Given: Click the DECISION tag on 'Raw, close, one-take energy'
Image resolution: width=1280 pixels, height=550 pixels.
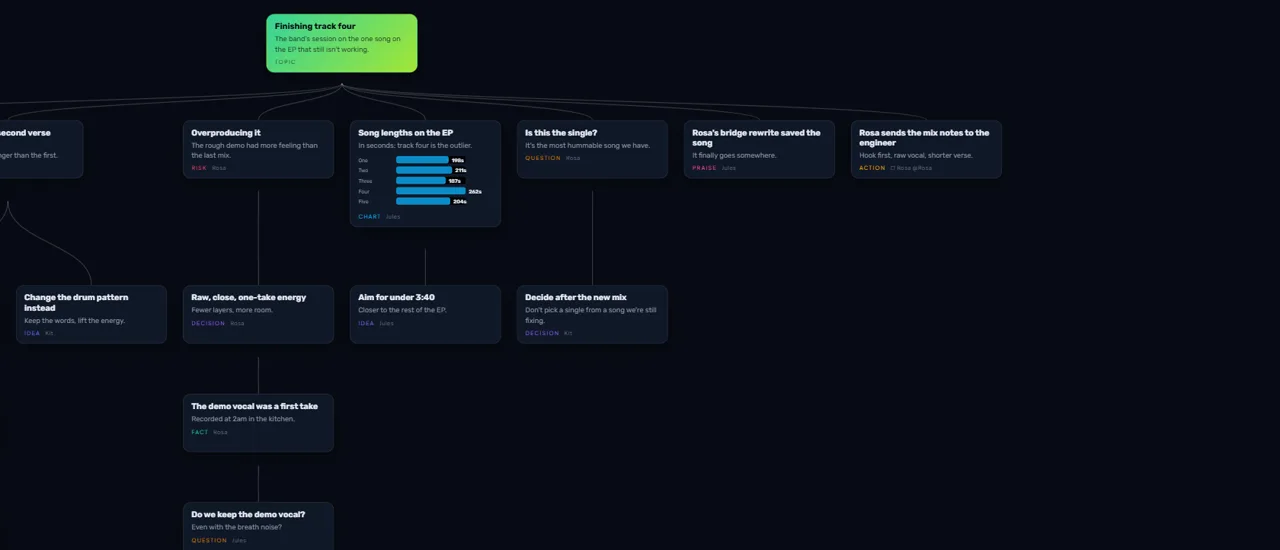Looking at the screenshot, I should (208, 323).
